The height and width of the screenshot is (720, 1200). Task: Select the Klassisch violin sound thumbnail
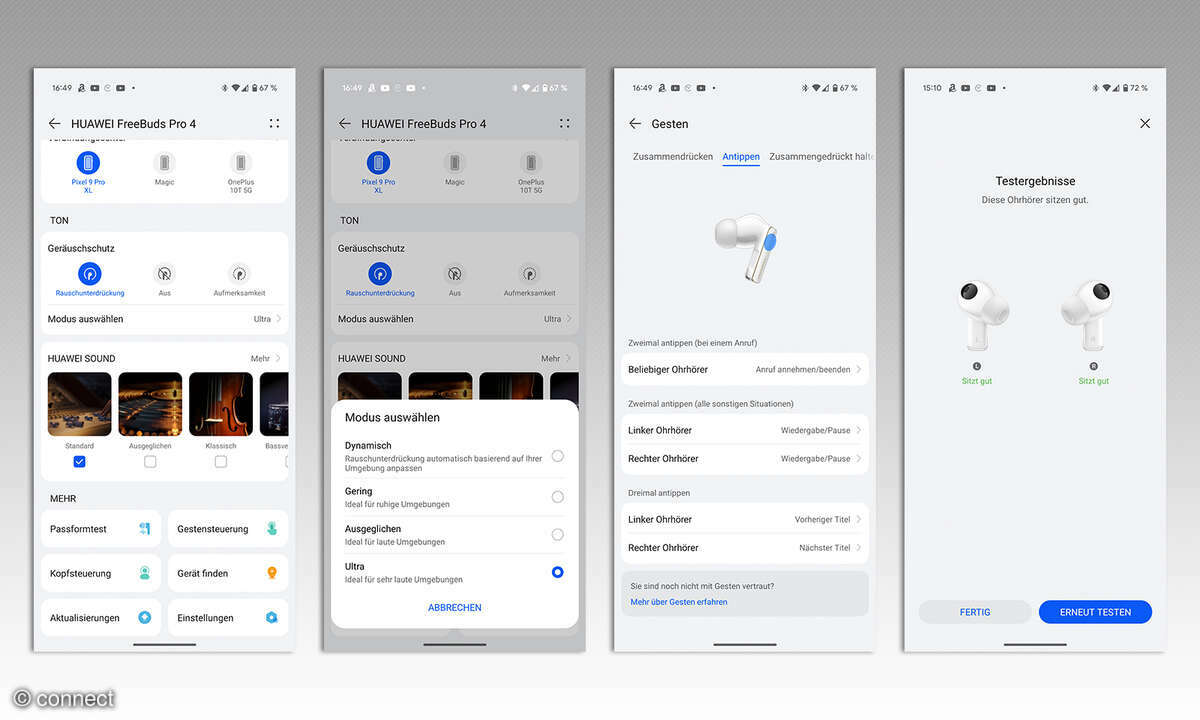tap(220, 404)
